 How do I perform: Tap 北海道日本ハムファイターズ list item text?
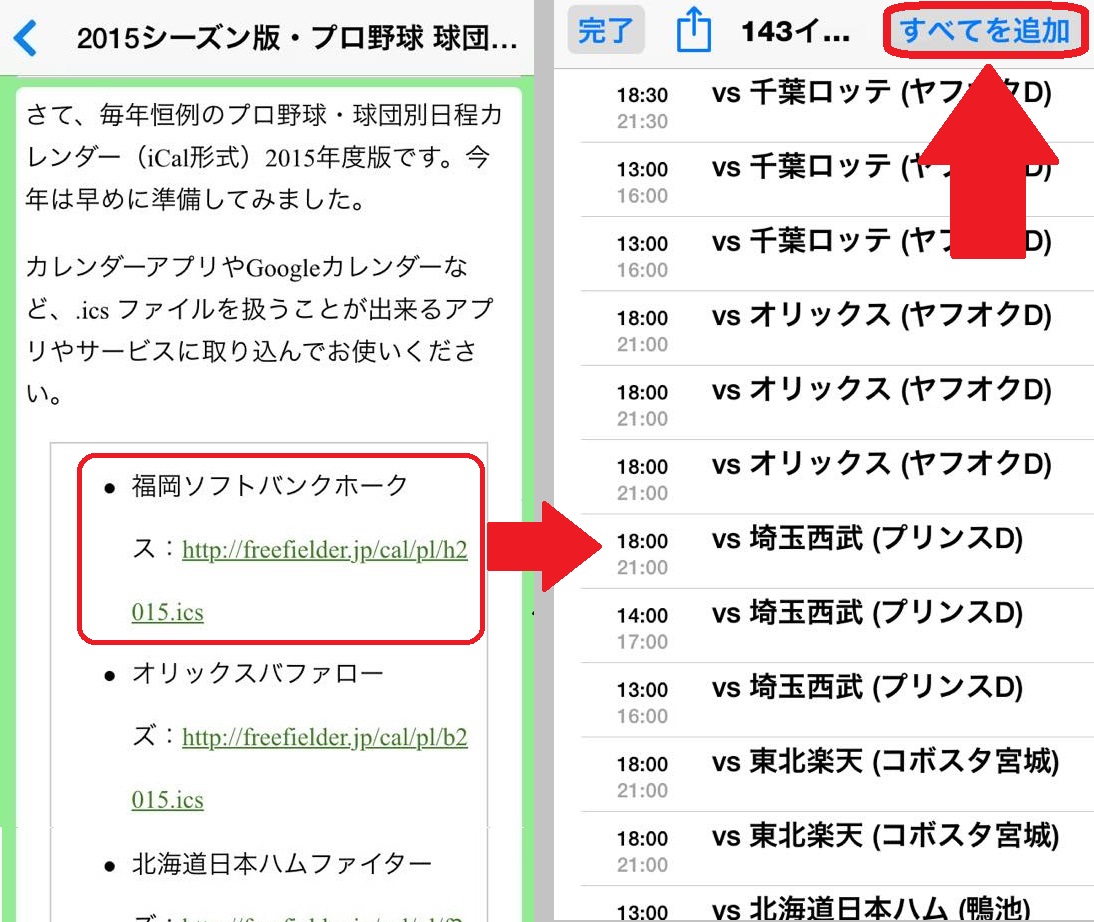282,886
